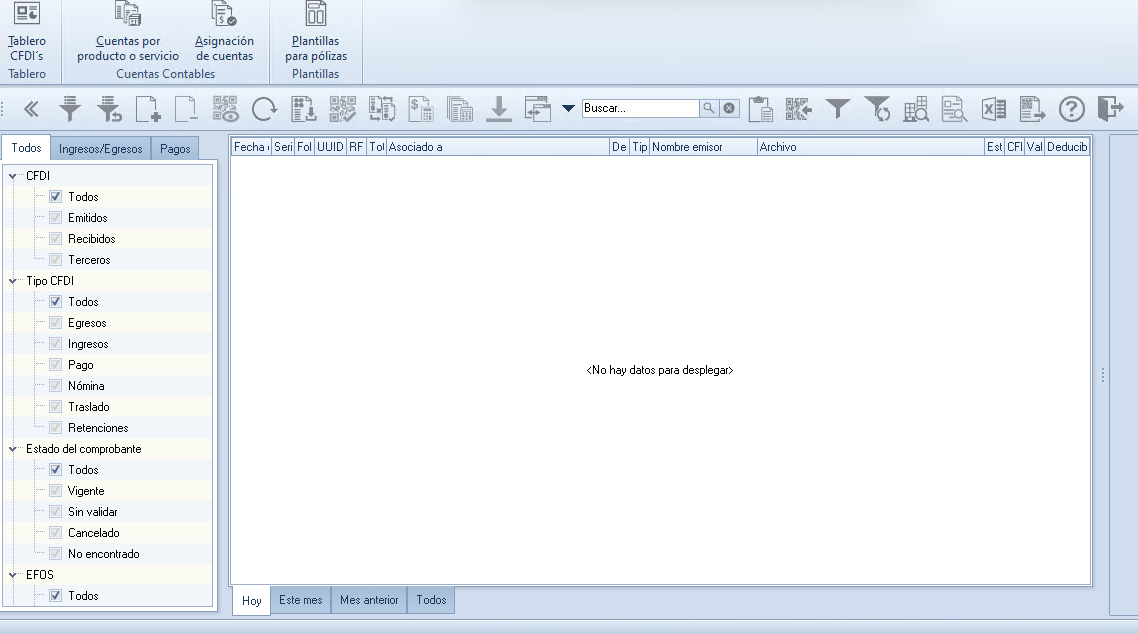This screenshot has height=634, width=1138.
Task: Click the QR code eye preview icon
Action: coord(225,109)
